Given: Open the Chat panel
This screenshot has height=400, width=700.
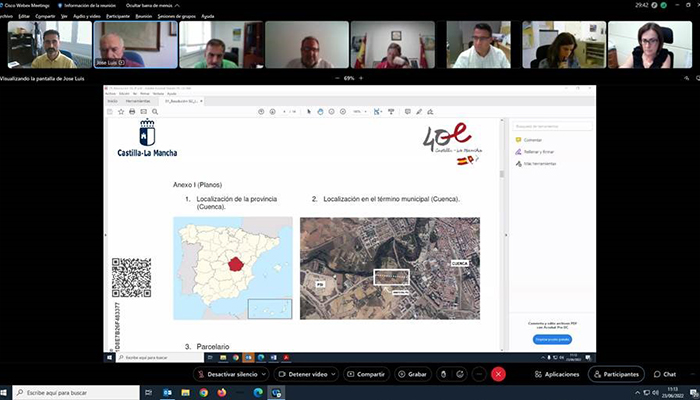Looking at the screenshot, I should coord(664,374).
